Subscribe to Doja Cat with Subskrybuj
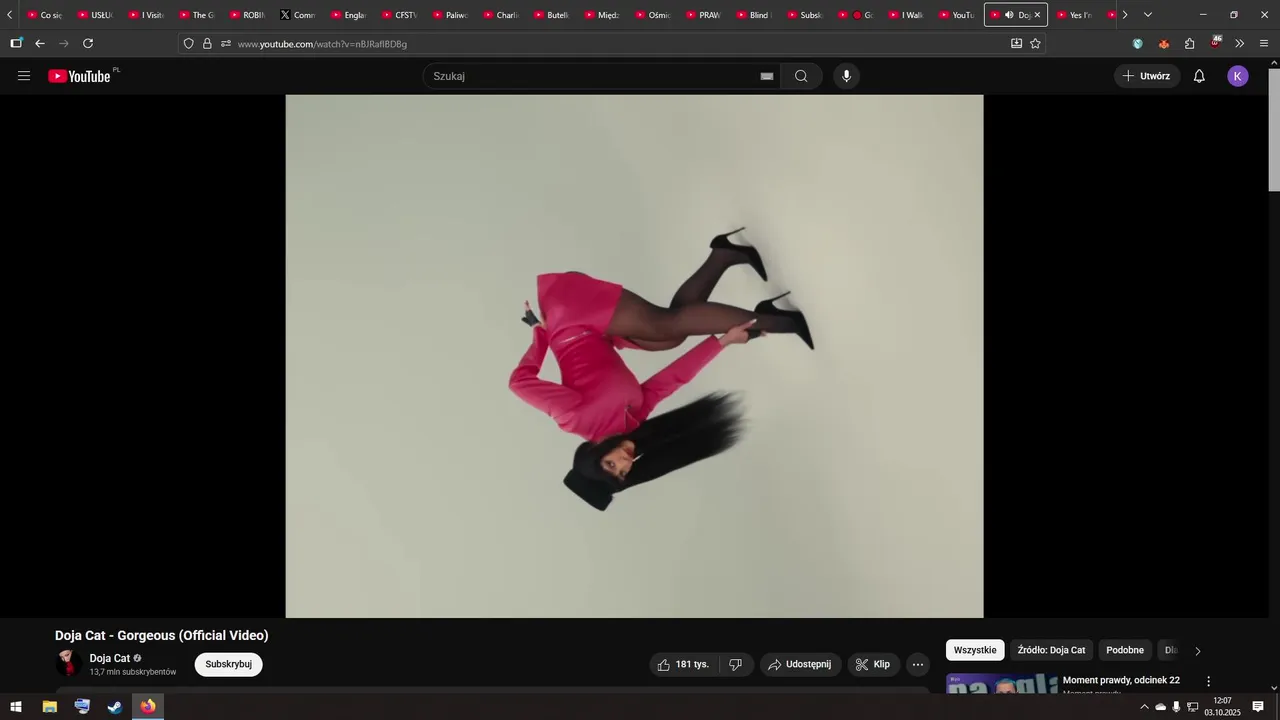Screen dimensions: 1280x720 tap(228, 664)
